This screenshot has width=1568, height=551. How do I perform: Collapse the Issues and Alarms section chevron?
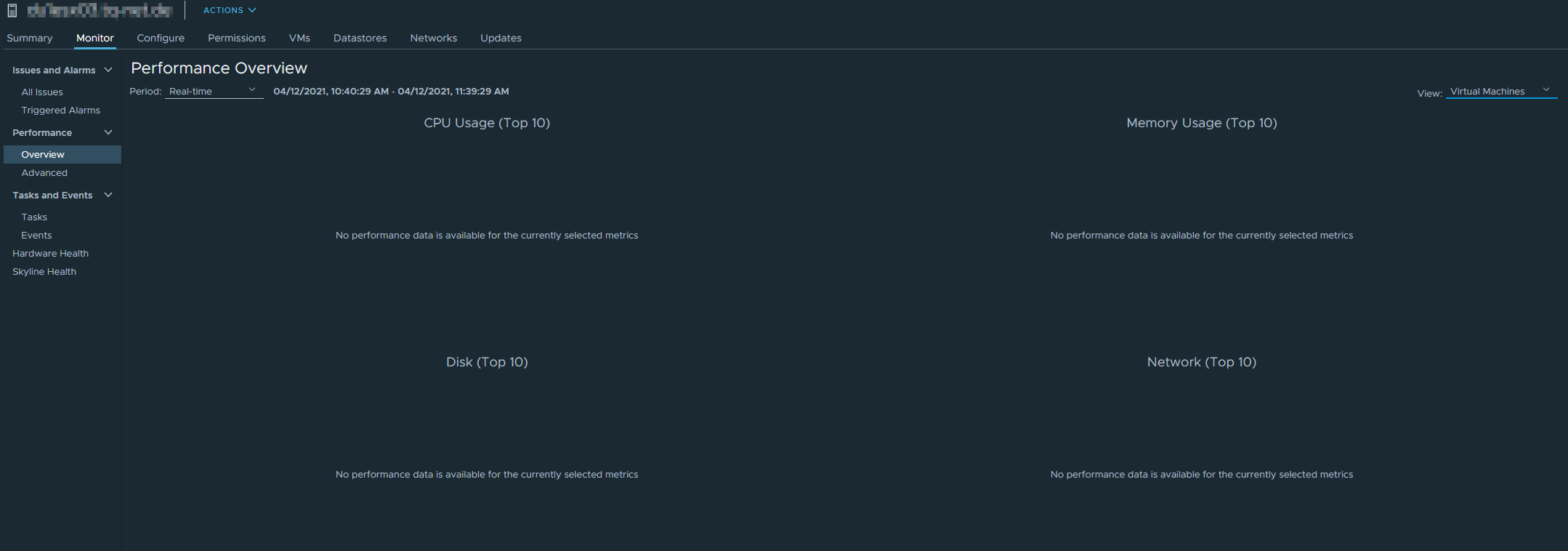pos(108,70)
